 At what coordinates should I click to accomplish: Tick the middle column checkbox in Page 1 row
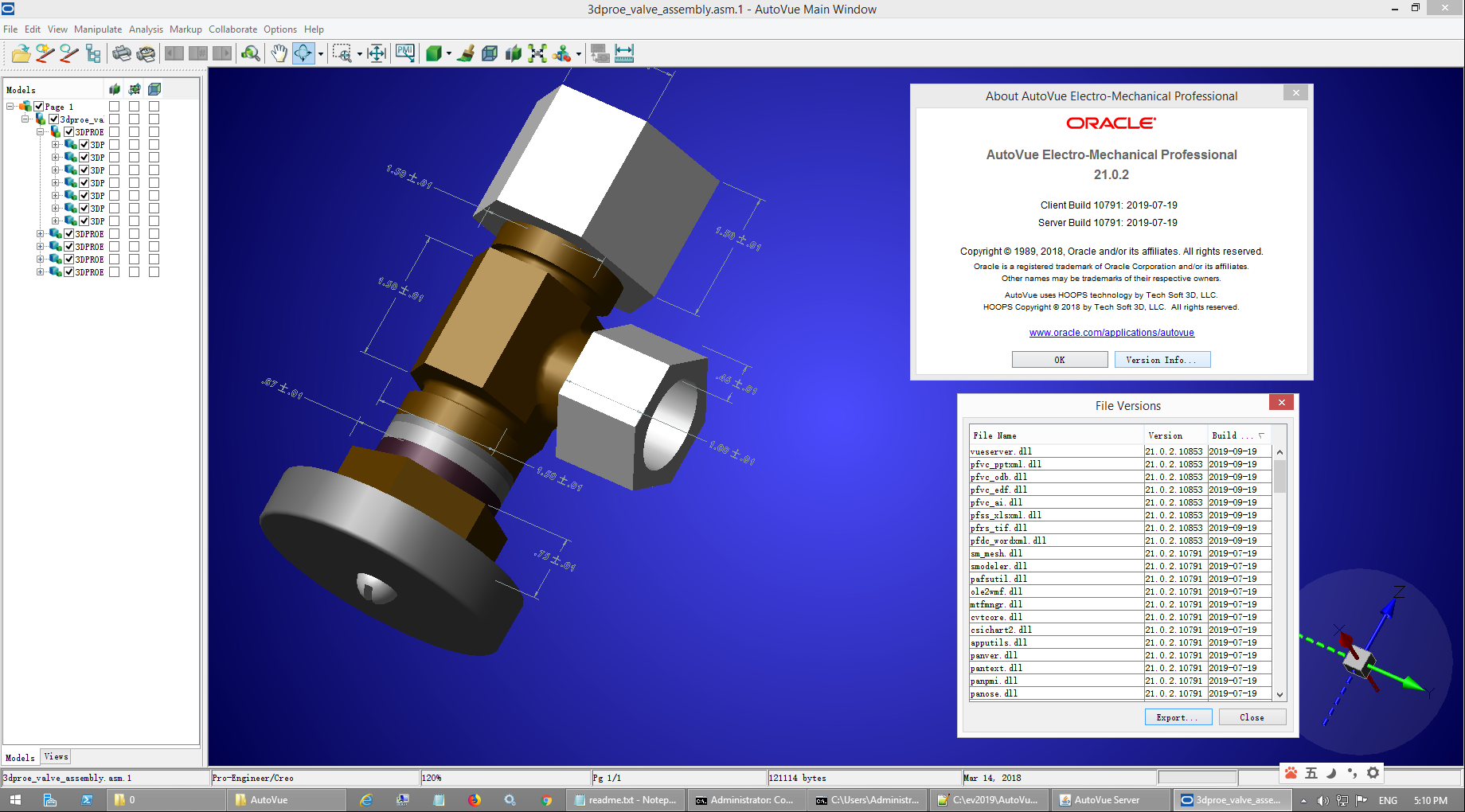(135, 106)
